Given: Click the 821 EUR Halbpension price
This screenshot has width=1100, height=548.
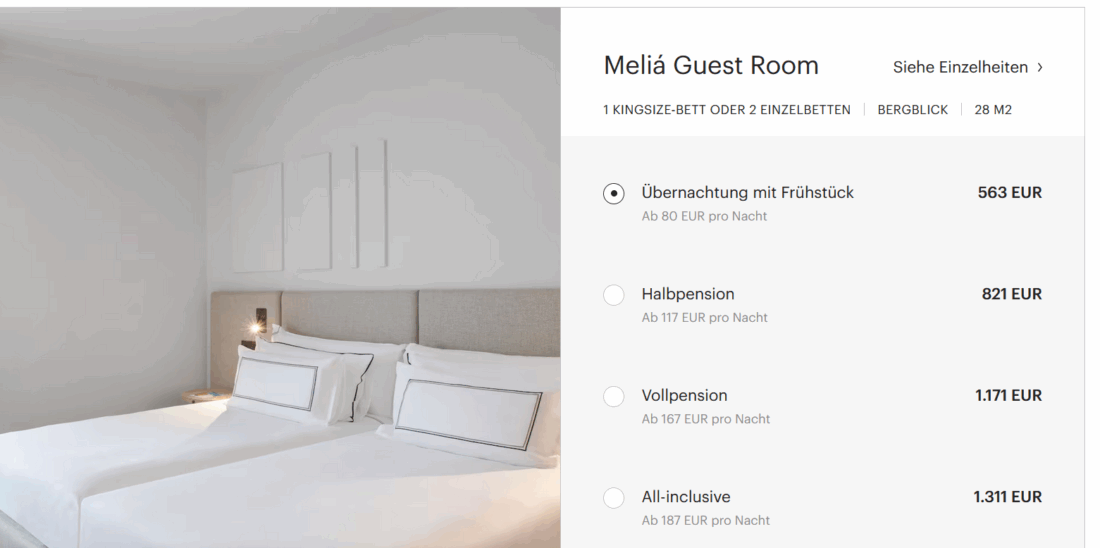Looking at the screenshot, I should click(1011, 294).
